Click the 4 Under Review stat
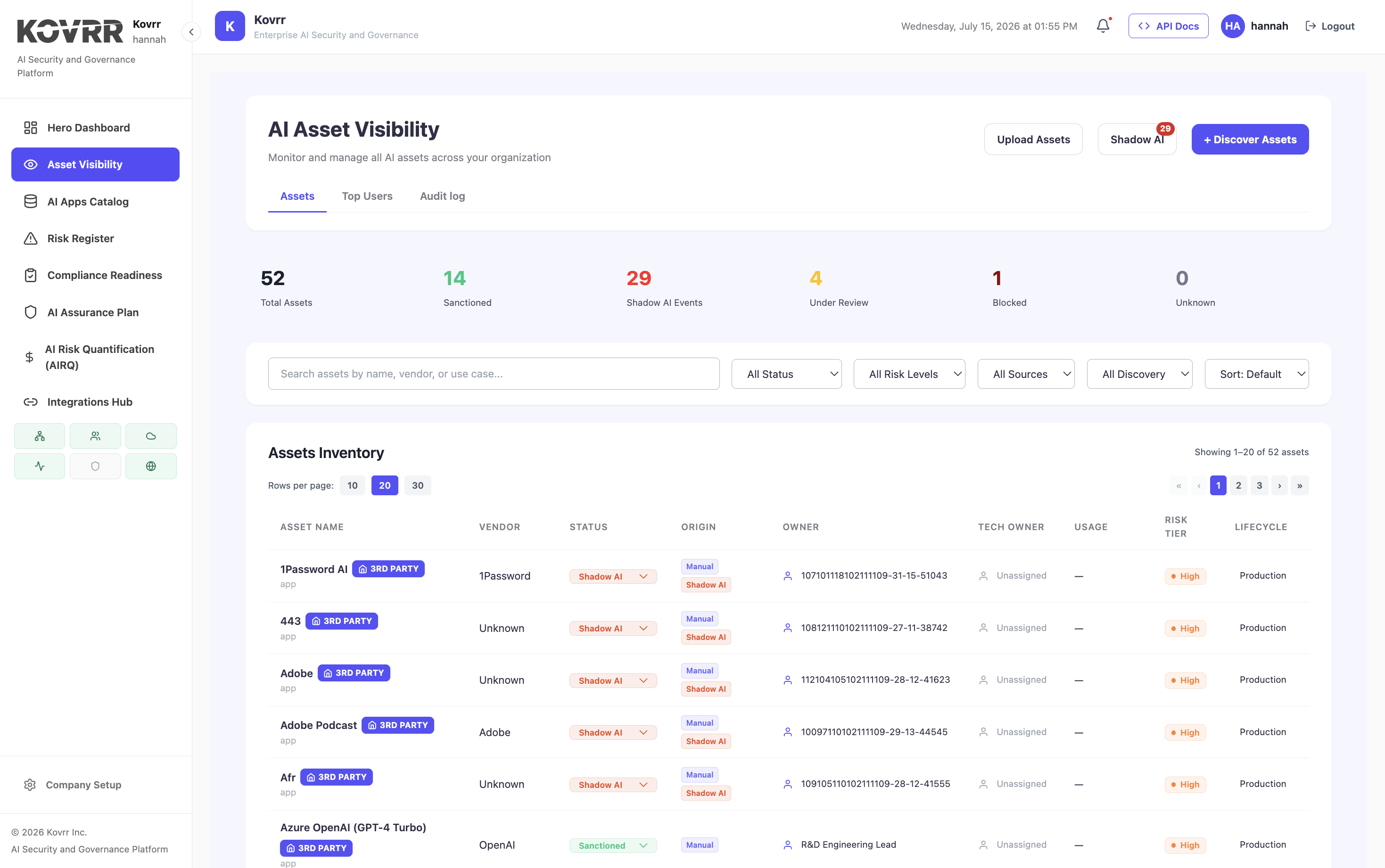The image size is (1385, 868). pos(839,288)
